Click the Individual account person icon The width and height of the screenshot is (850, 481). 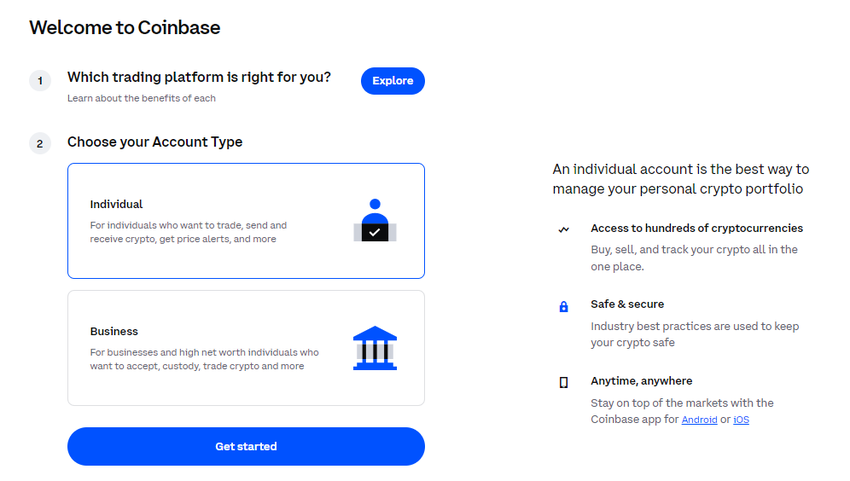pos(375,221)
